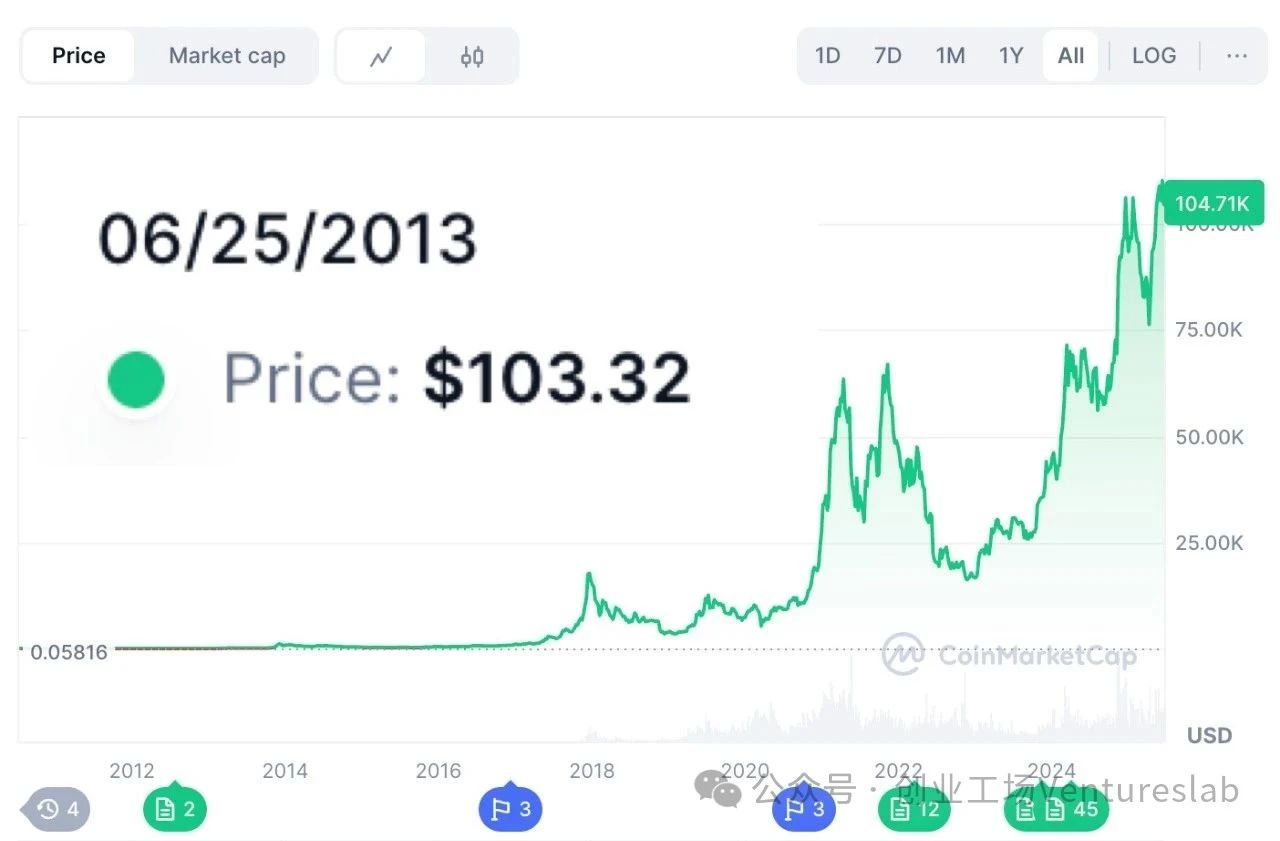This screenshot has width=1280, height=841.
Task: Click the green news marker labeled 12
Action: pyautogui.click(x=914, y=808)
